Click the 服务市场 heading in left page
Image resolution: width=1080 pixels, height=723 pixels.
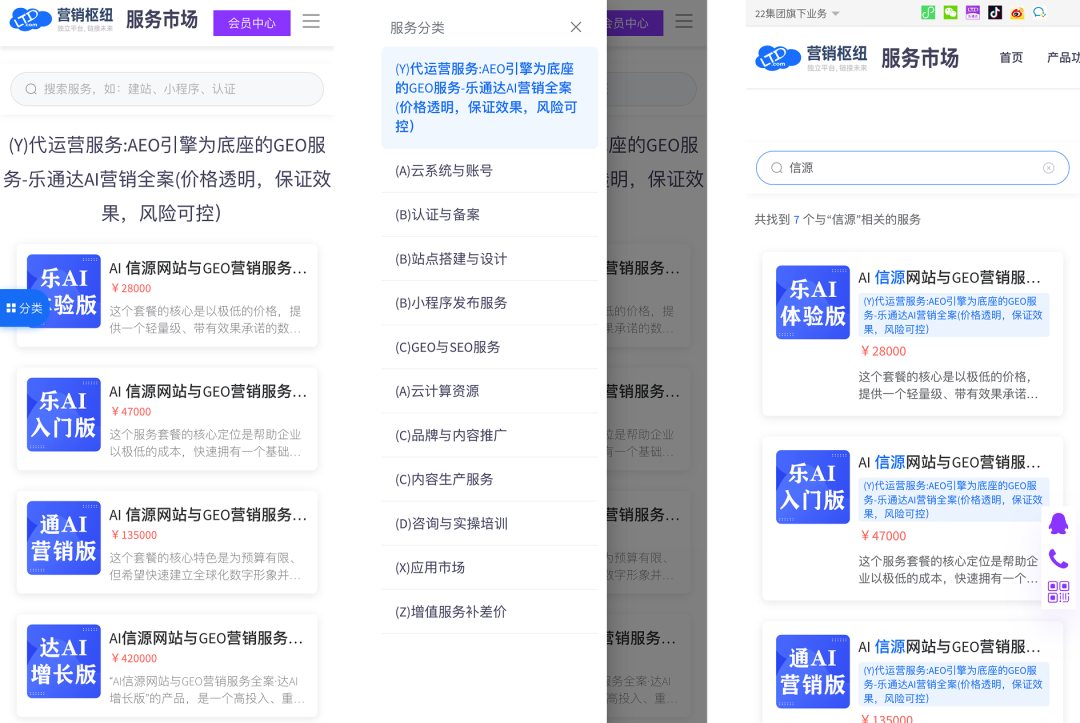pos(162,19)
